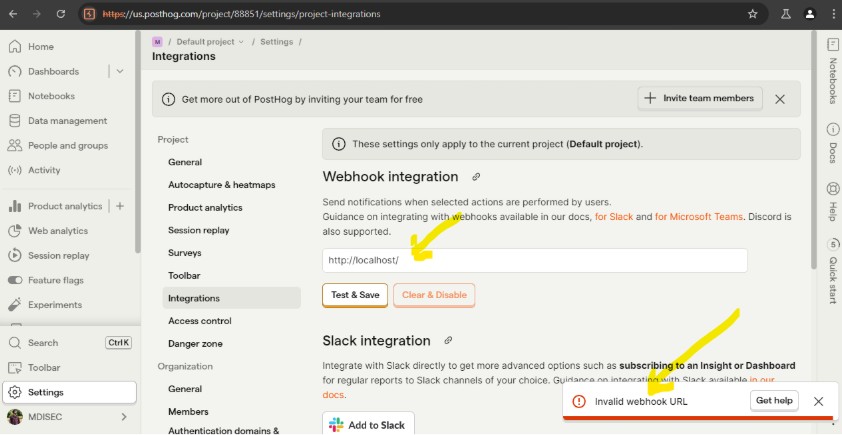Click the Webhook integration anchor link icon
Image resolution: width=842 pixels, height=435 pixels.
pos(476,177)
